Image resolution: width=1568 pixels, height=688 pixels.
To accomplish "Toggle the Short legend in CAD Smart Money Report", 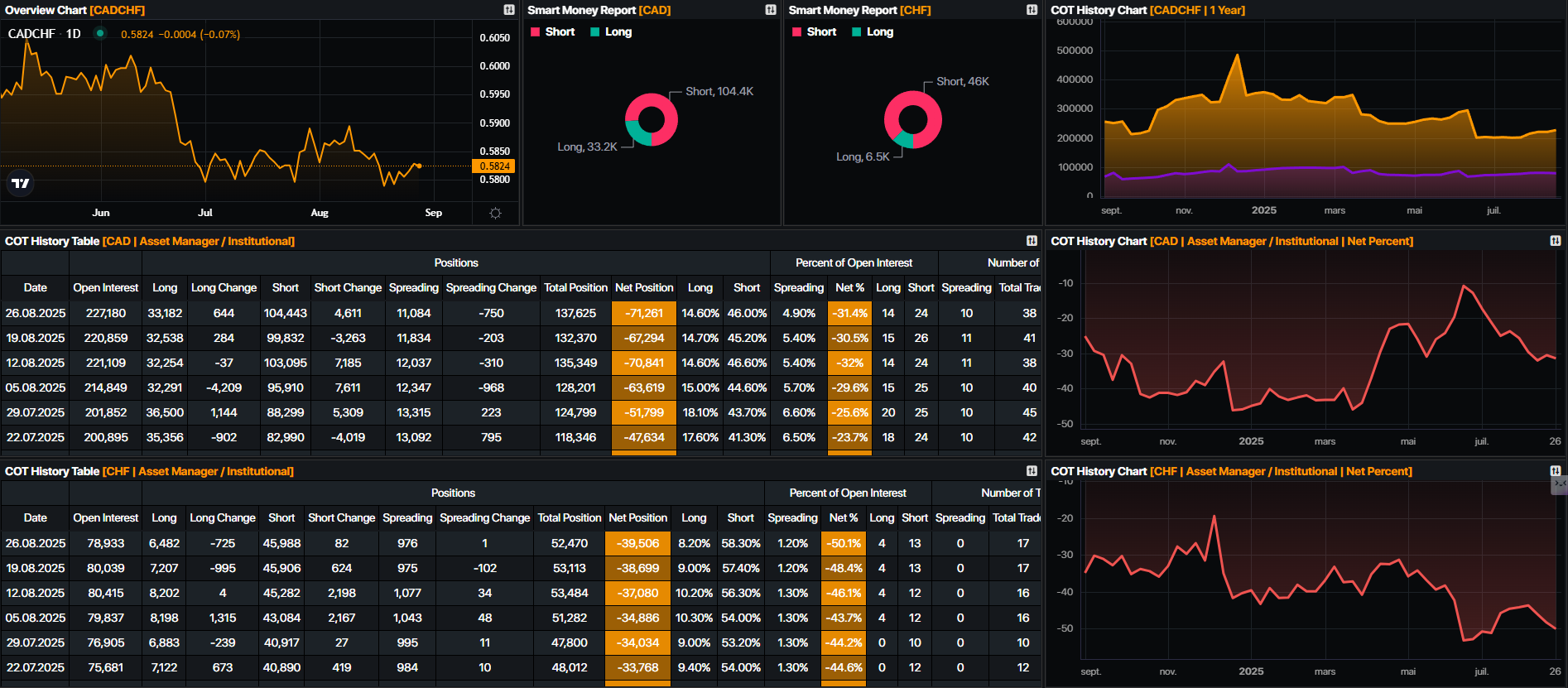I will pos(552,31).
